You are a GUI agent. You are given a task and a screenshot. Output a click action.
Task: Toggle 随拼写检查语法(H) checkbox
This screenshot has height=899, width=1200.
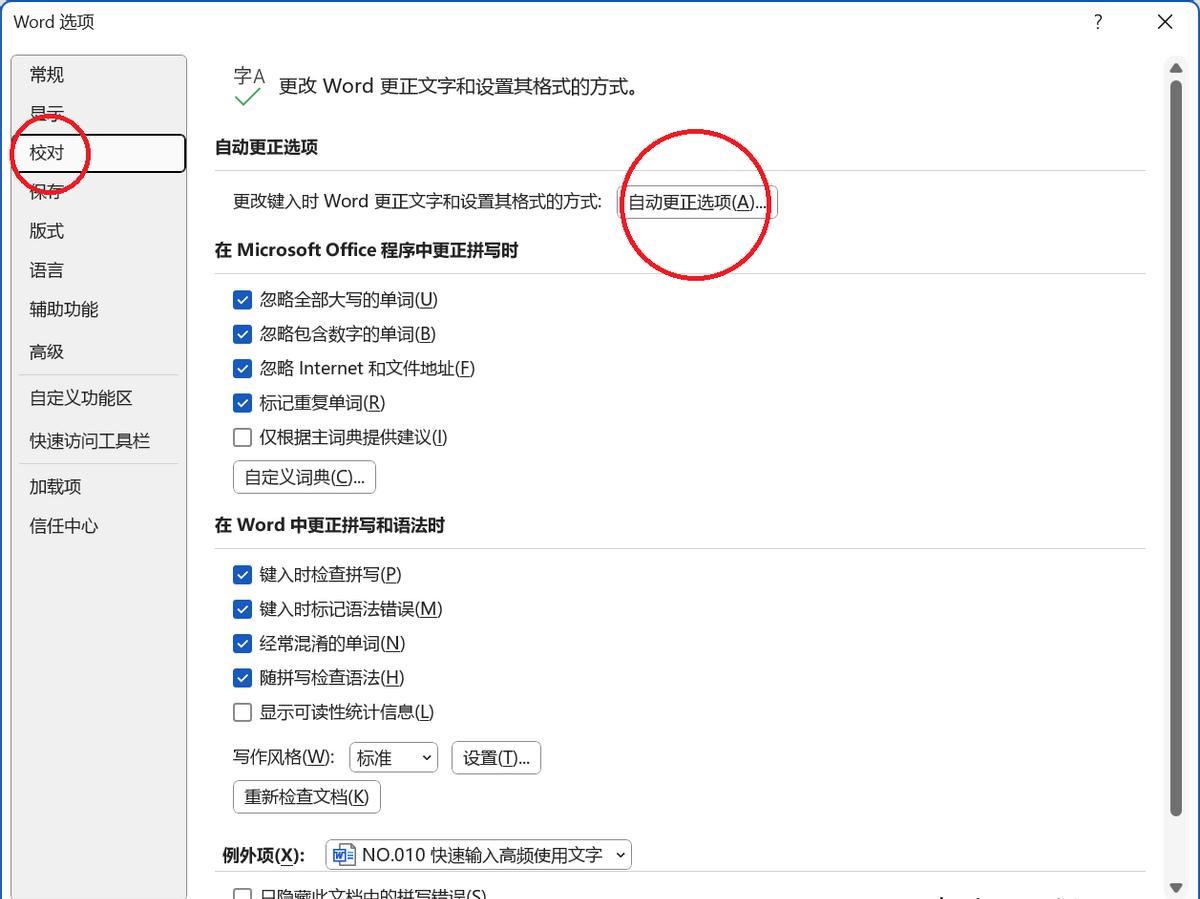[242, 678]
